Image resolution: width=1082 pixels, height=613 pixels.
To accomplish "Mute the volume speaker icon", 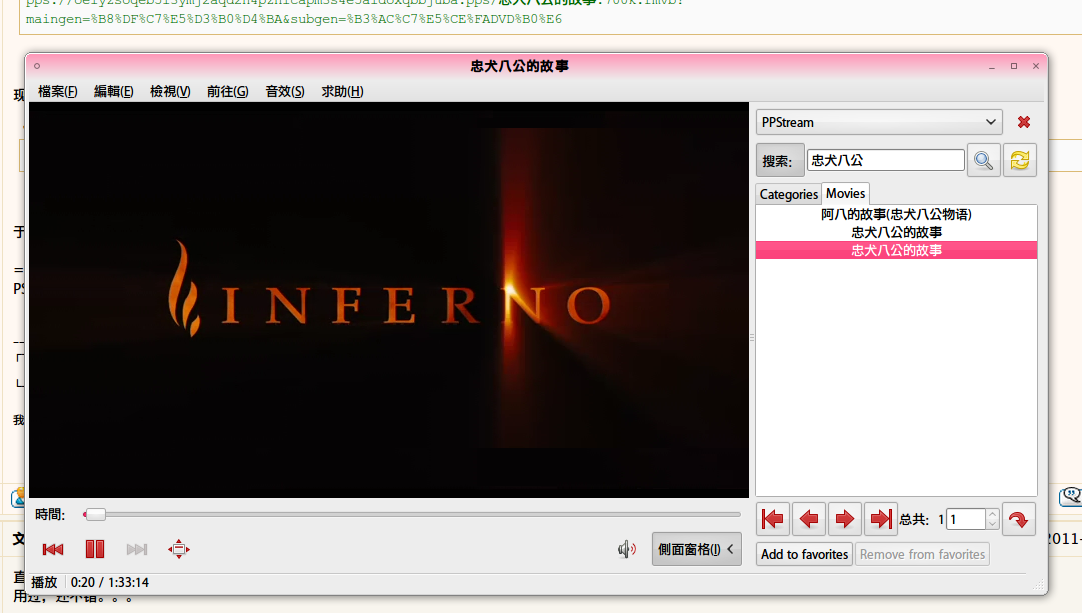I will click(x=627, y=549).
